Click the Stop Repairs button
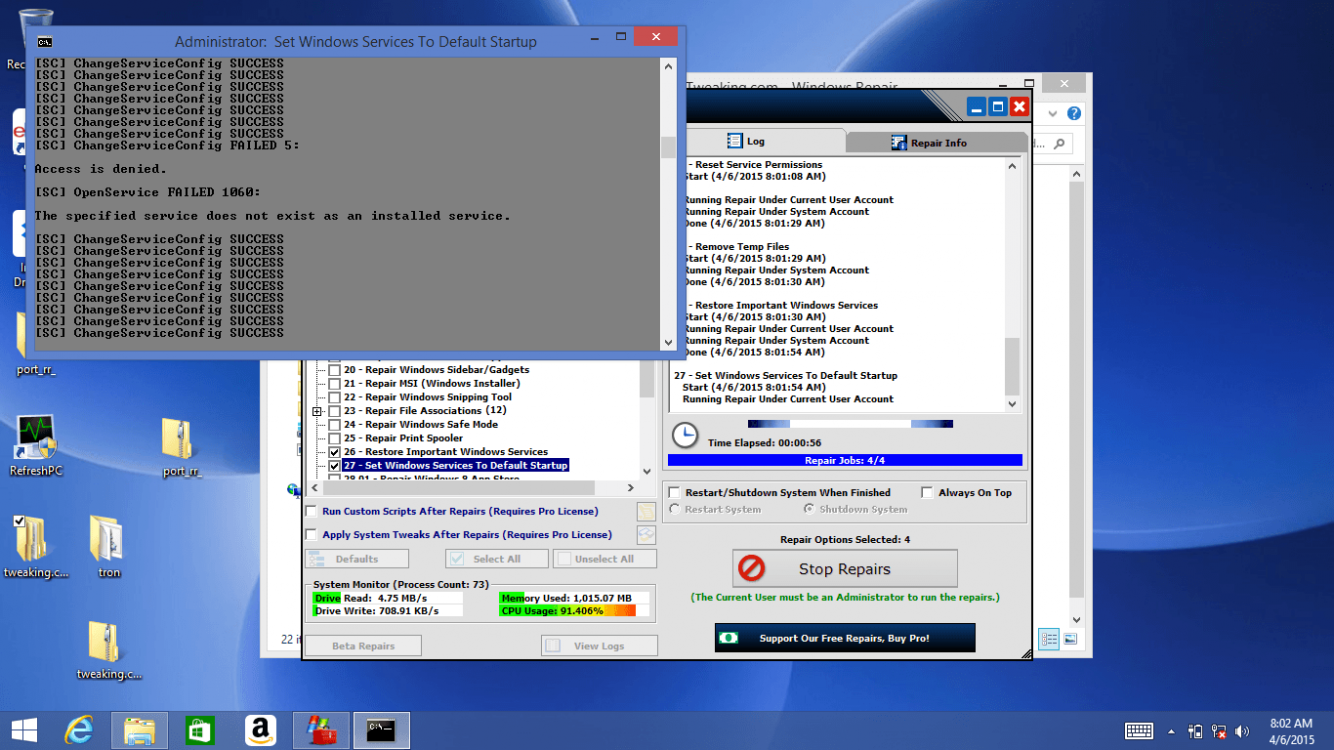This screenshot has height=750, width=1334. pos(845,569)
